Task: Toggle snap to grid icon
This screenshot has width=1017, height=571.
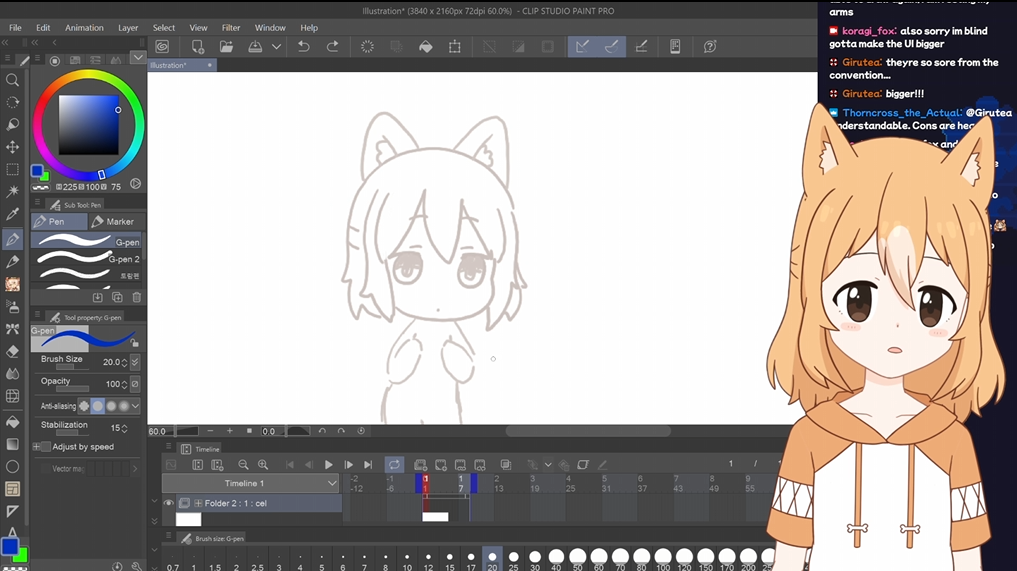Action: coord(641,46)
